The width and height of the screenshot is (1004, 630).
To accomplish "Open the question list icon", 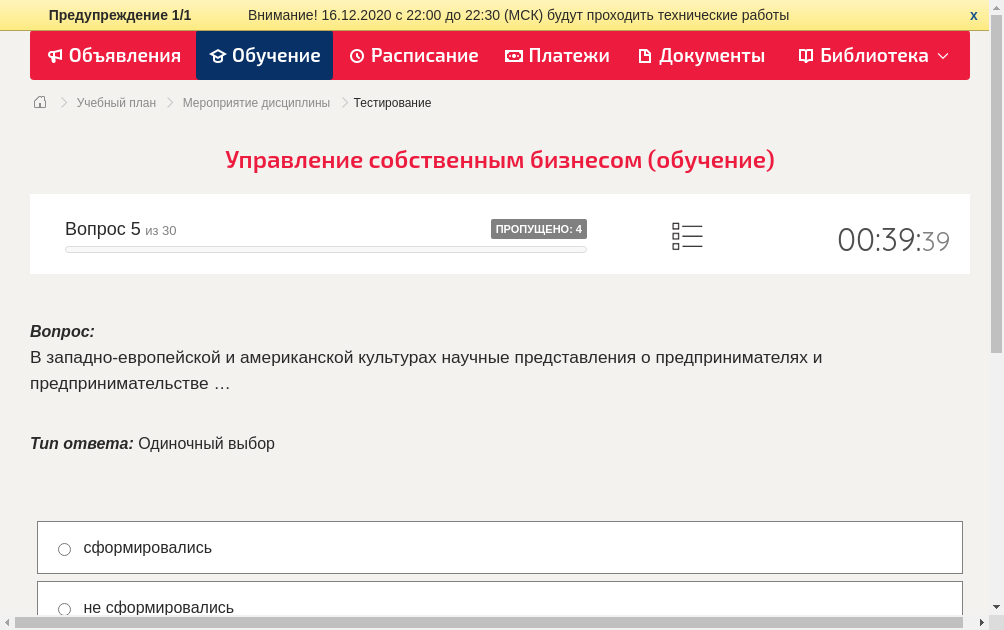I will click(687, 236).
